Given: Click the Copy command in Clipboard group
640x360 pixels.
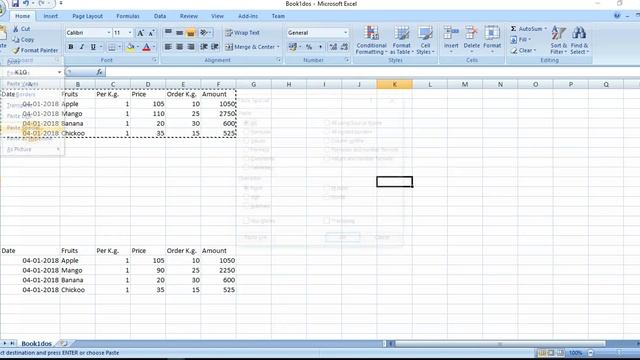Looking at the screenshot, I should click(x=23, y=40).
